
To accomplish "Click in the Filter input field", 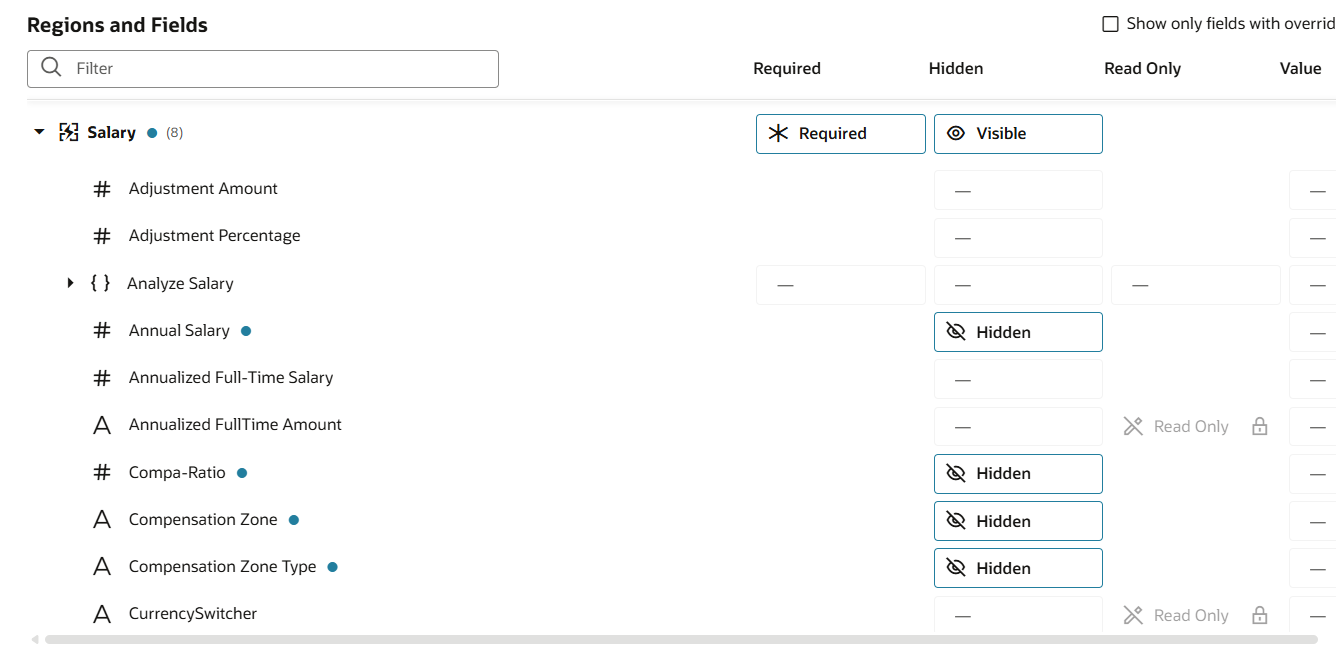I will click(x=263, y=69).
